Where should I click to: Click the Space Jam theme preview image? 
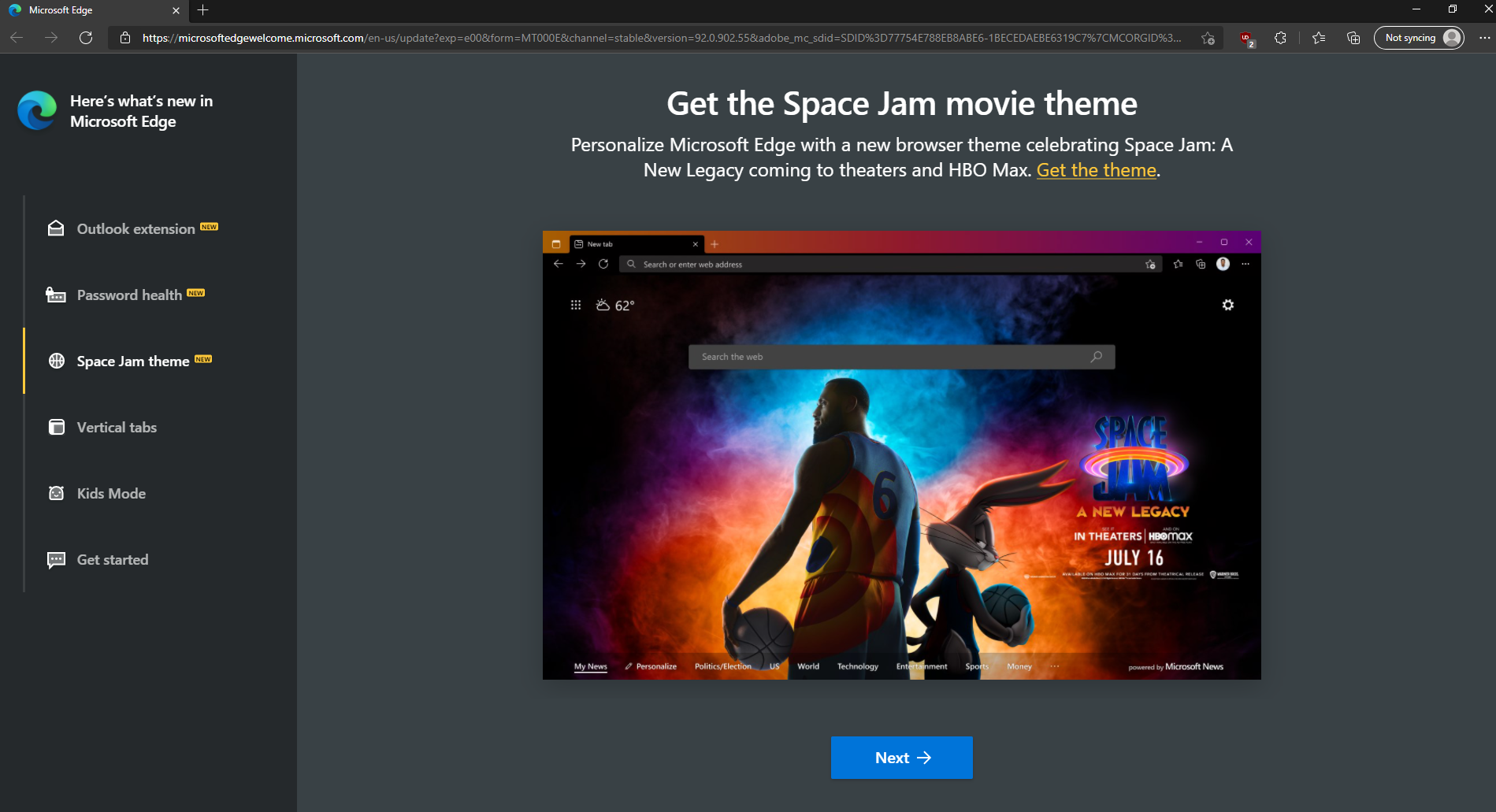902,455
